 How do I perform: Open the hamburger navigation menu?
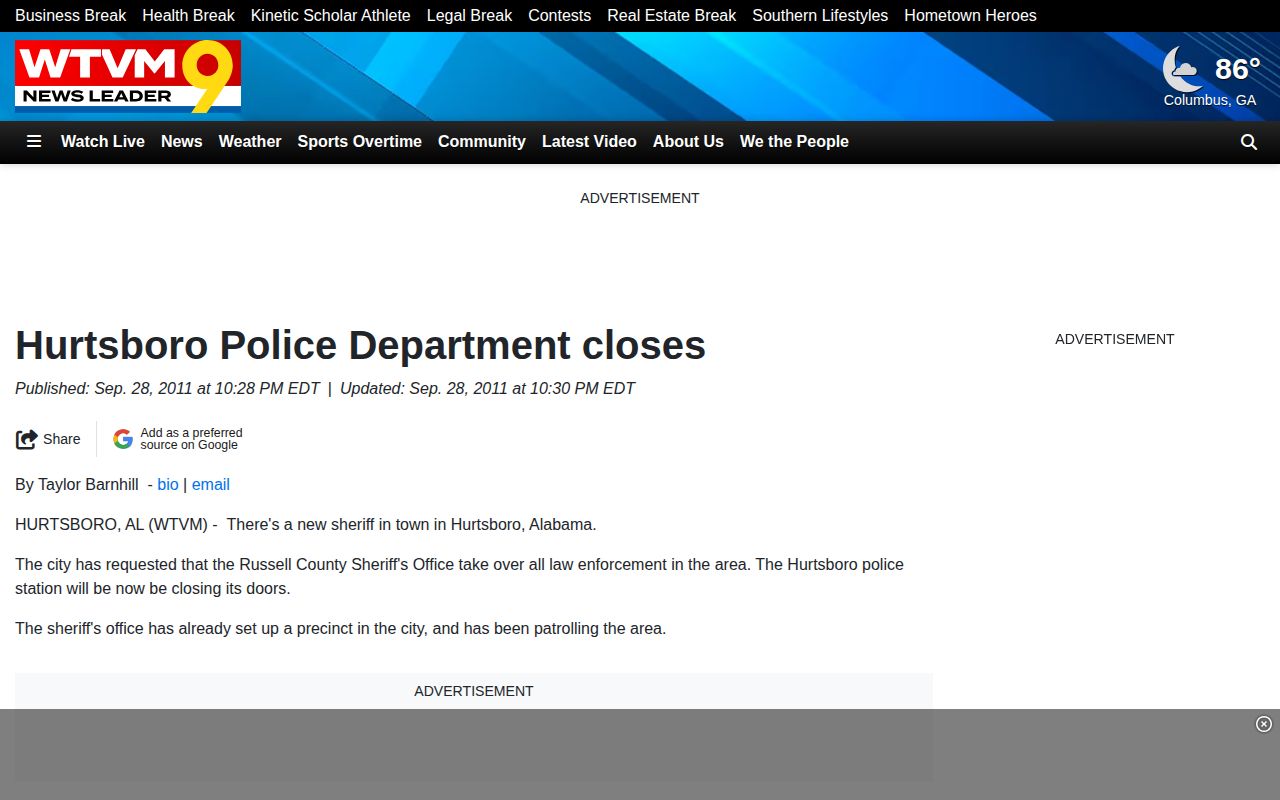pyautogui.click(x=34, y=142)
